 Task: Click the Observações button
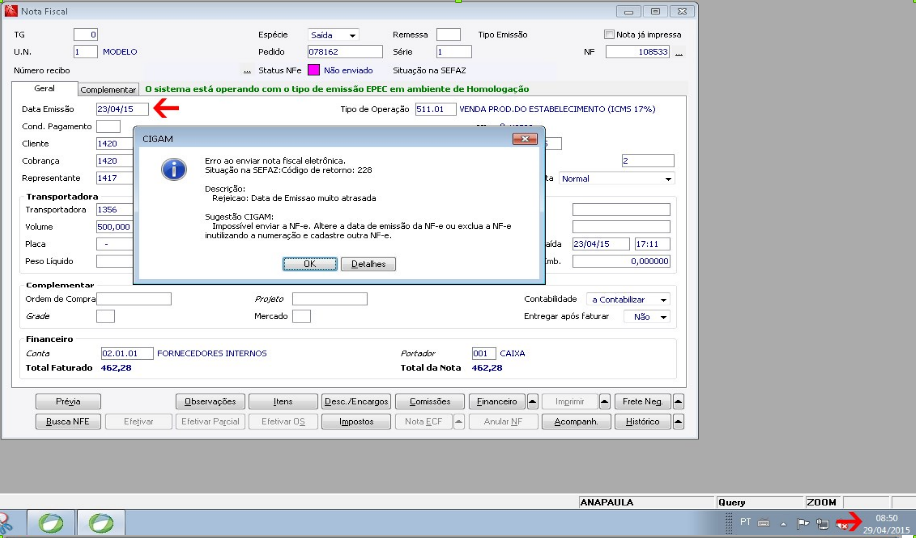210,401
